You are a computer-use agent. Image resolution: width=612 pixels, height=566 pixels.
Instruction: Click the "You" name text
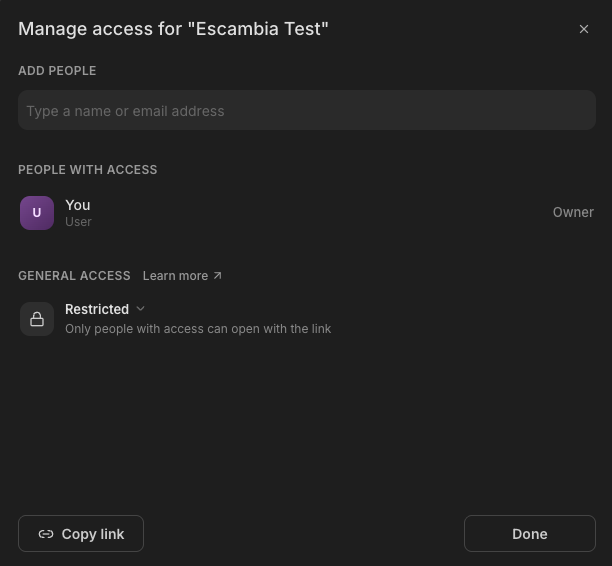coord(78,205)
